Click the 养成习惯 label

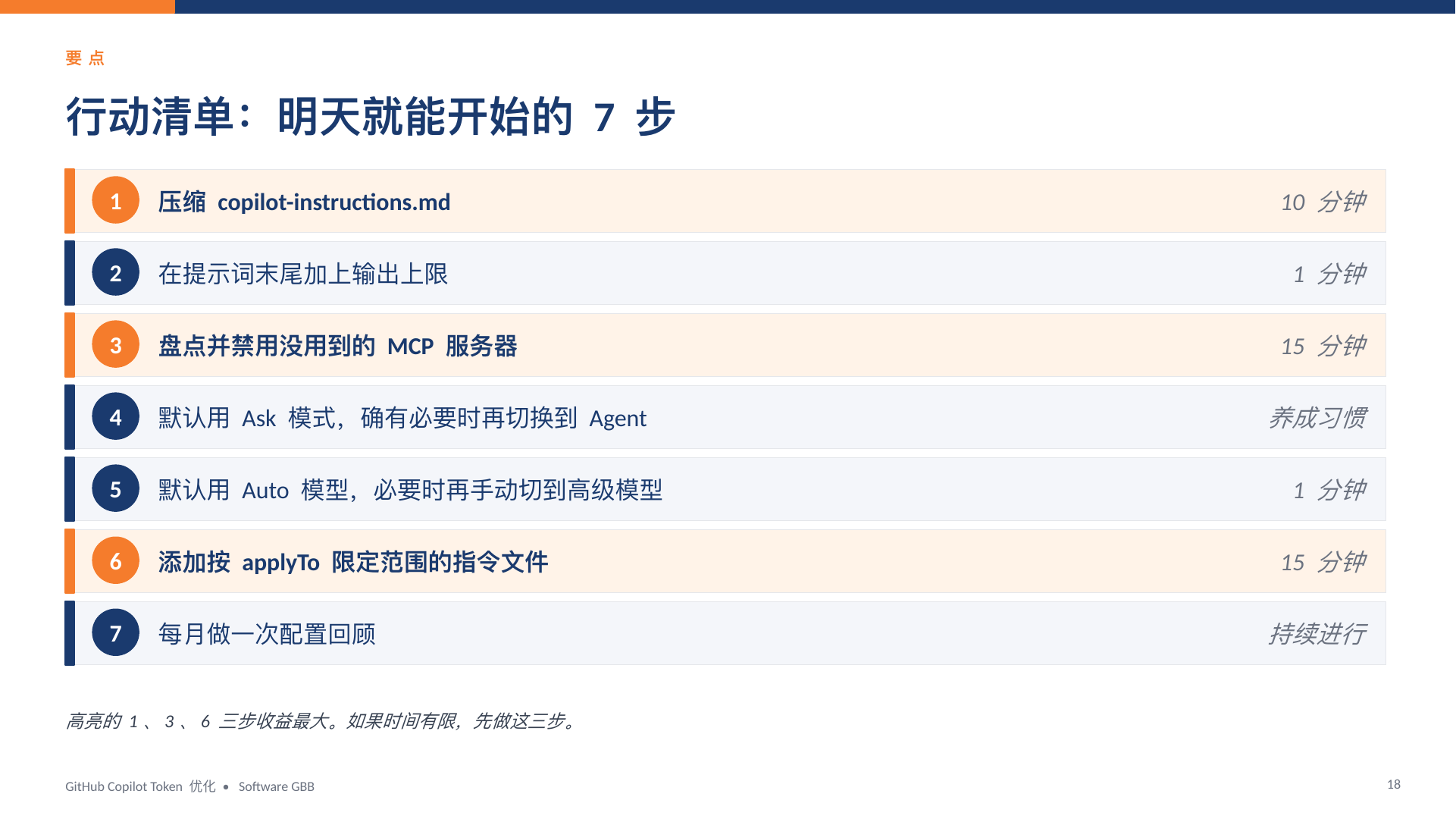coord(1318,418)
